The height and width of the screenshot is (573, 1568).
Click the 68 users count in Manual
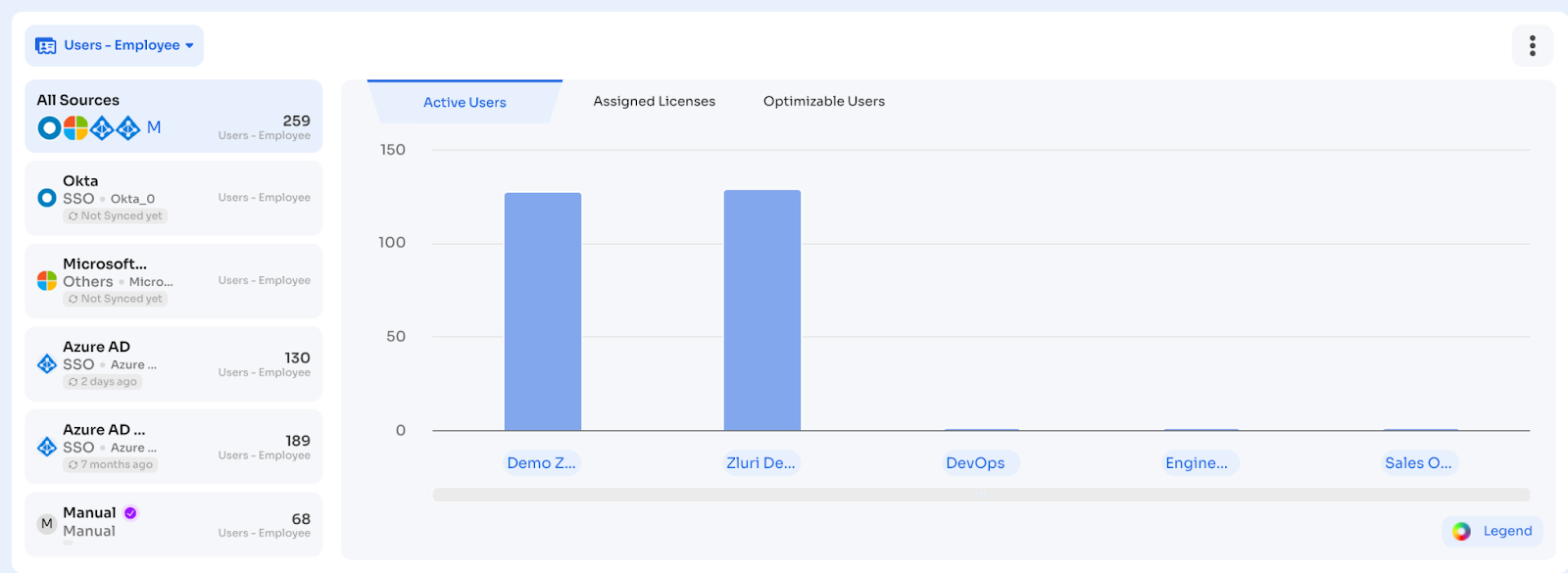[x=301, y=519]
